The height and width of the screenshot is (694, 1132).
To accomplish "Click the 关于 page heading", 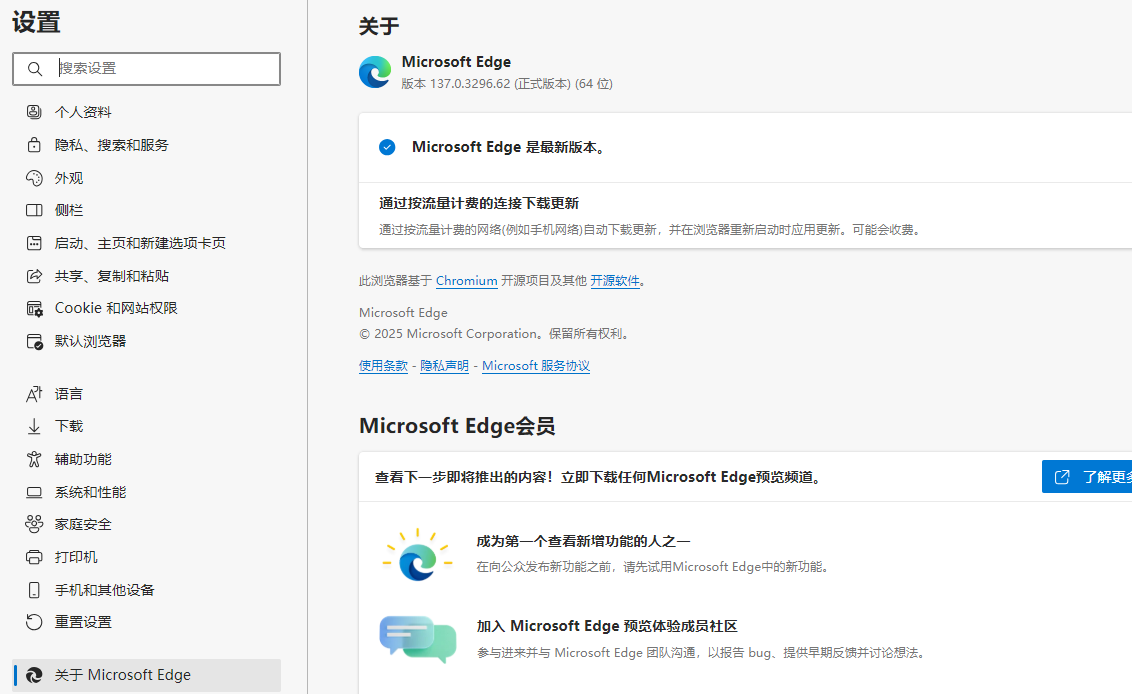I will click(x=379, y=27).
